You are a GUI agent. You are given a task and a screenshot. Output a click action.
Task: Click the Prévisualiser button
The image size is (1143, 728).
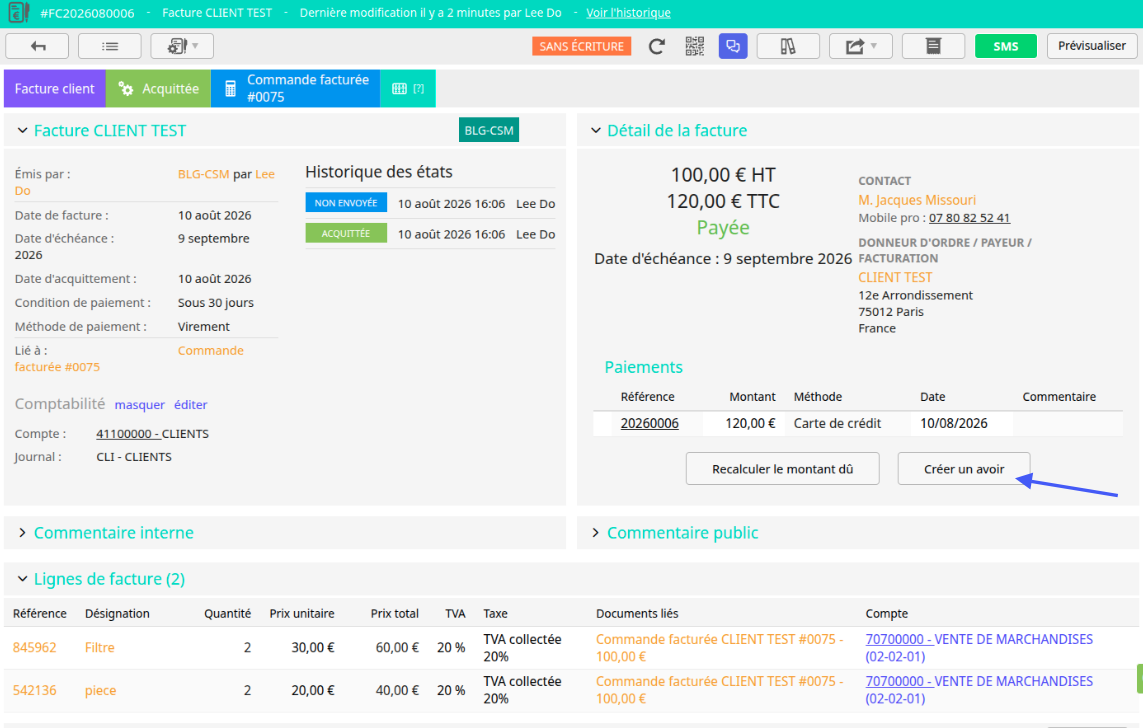[1091, 46]
